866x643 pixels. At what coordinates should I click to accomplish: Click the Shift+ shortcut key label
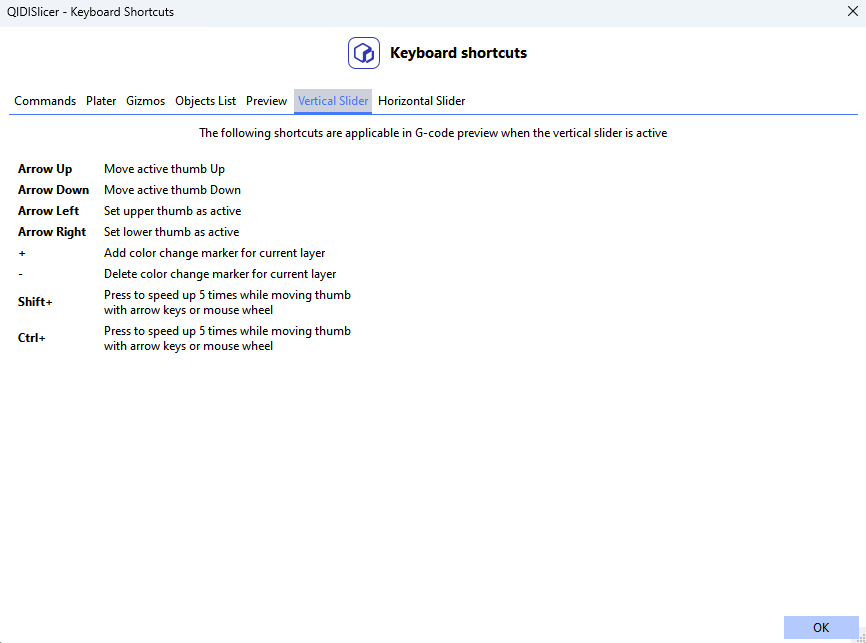(x=35, y=302)
